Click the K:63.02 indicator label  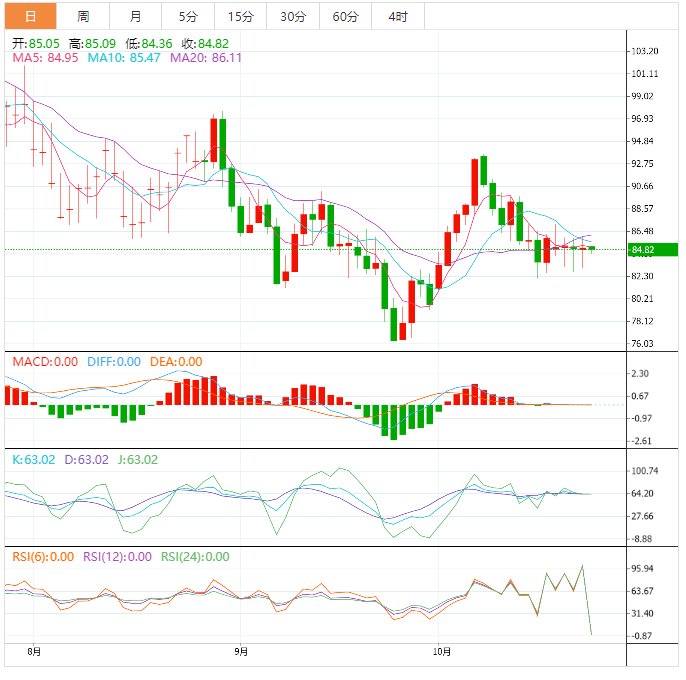[34, 460]
